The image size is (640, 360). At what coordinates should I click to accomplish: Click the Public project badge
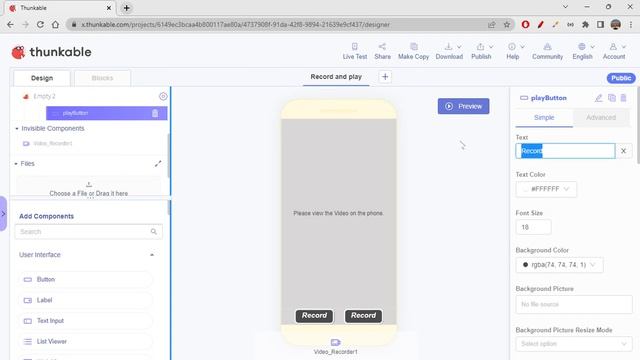pos(621,78)
